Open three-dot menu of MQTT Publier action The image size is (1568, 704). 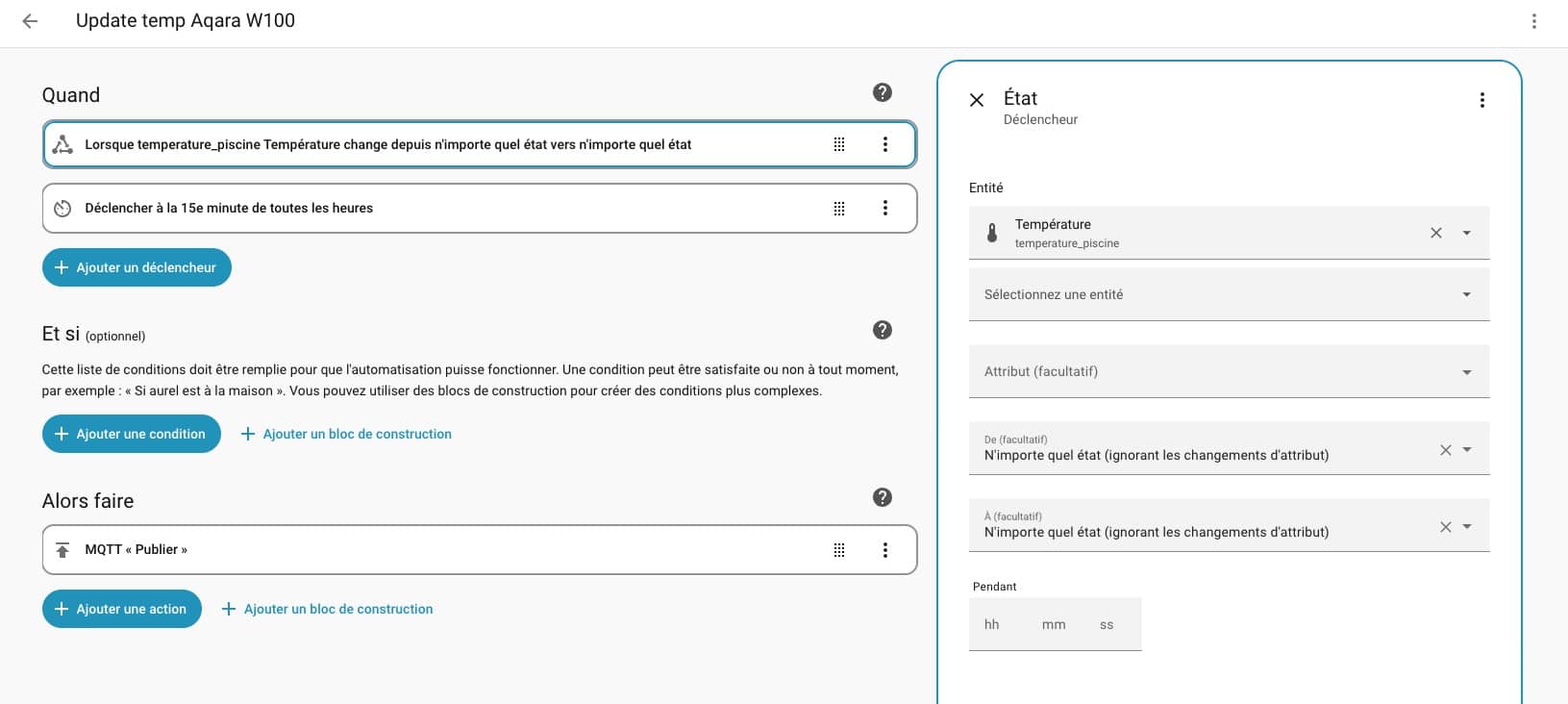pos(885,550)
